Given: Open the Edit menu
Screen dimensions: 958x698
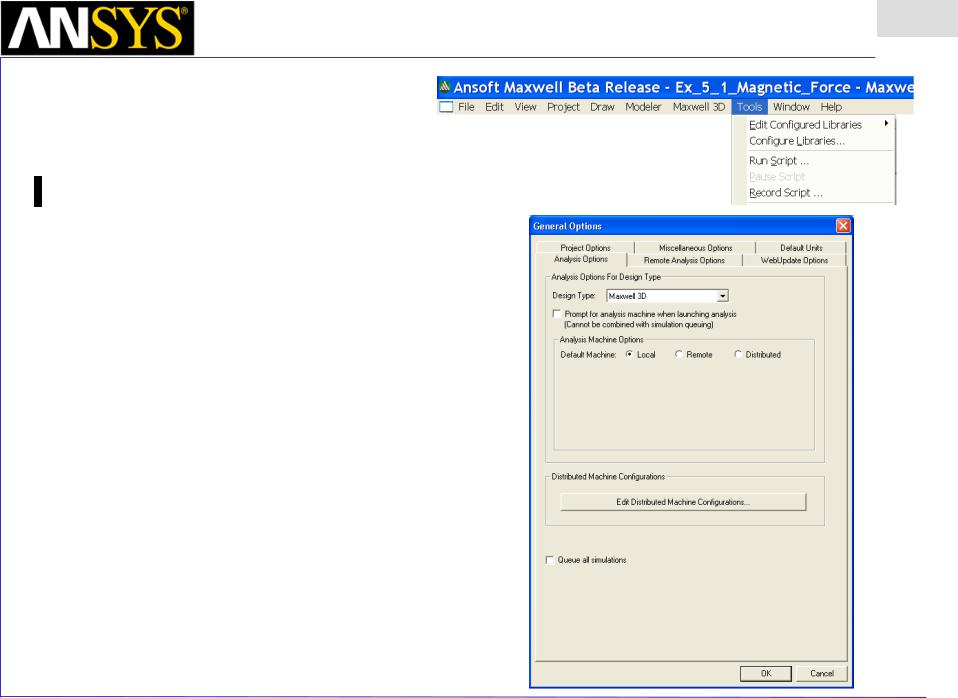Looking at the screenshot, I should click(x=494, y=107).
